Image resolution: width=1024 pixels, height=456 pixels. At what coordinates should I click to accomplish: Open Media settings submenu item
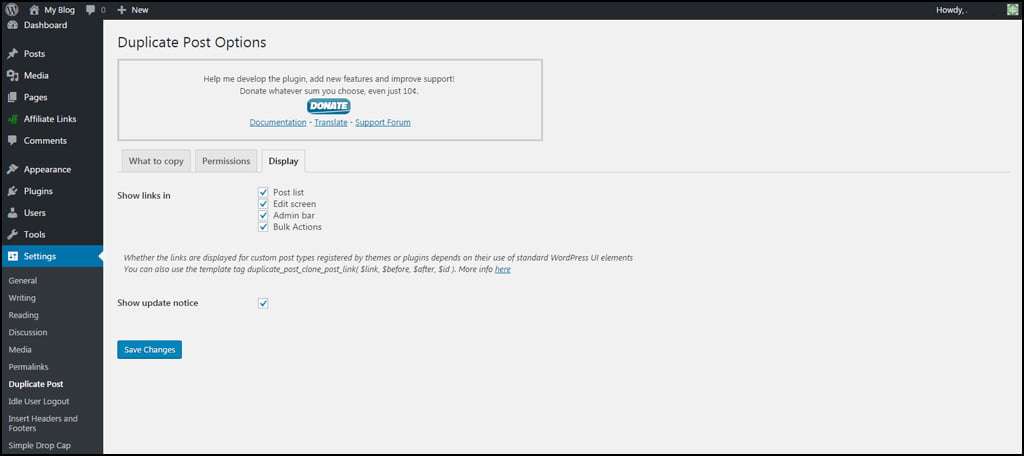point(20,350)
